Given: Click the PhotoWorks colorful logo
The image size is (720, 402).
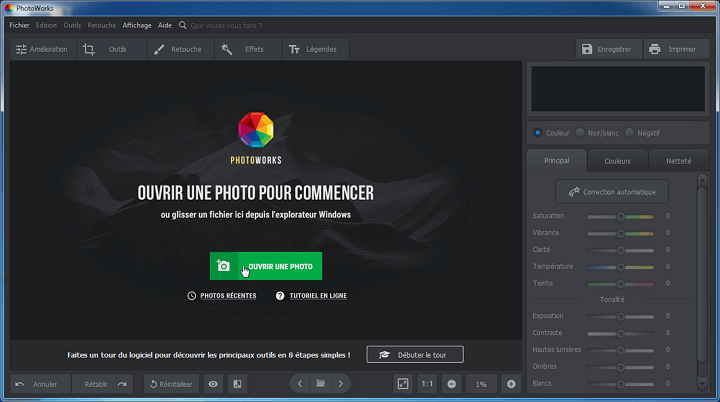Looking at the screenshot, I should pyautogui.click(x=256, y=130).
